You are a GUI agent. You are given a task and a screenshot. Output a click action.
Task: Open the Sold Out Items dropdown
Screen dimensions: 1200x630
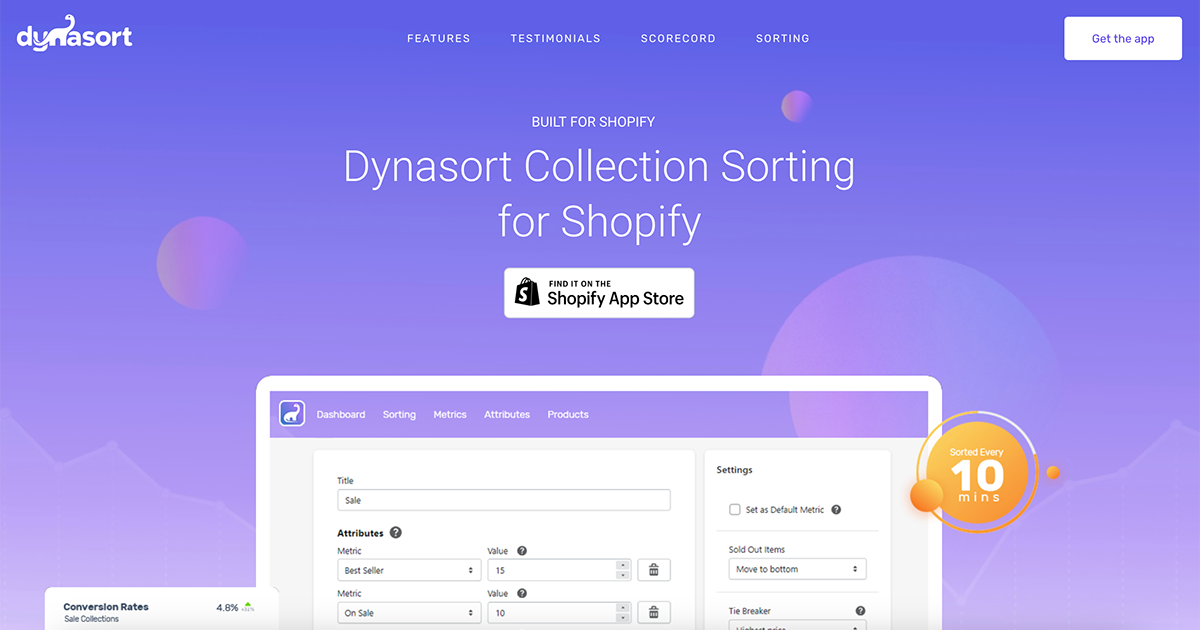[x=797, y=568]
